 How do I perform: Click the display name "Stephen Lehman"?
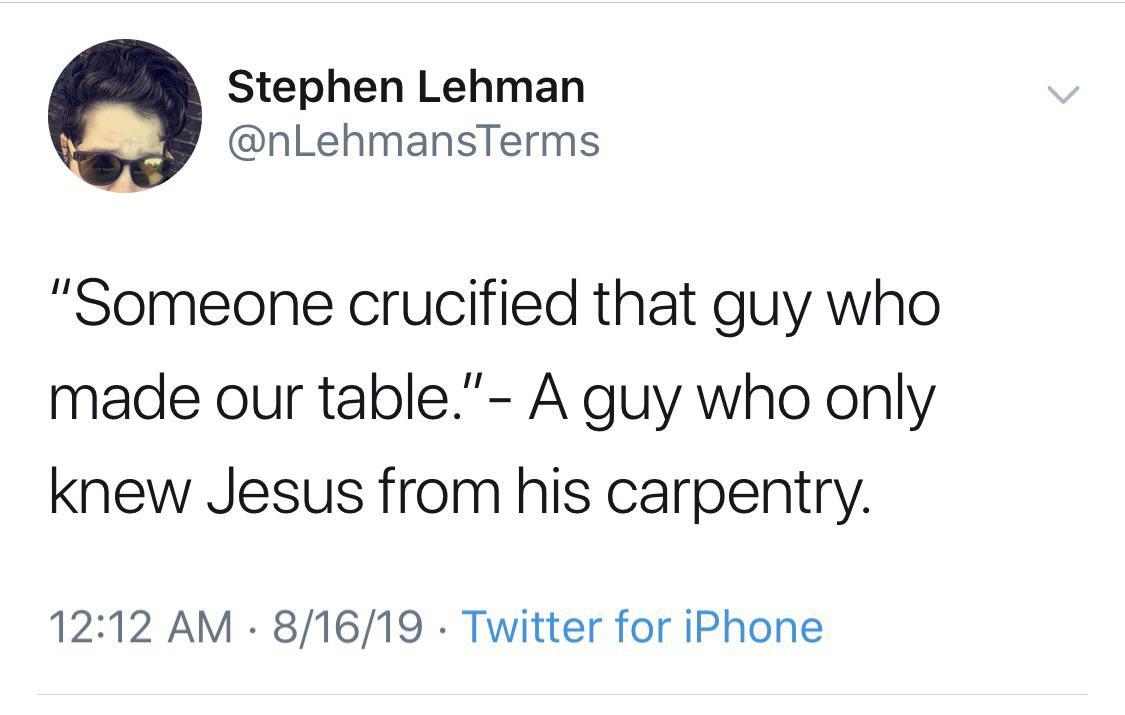point(405,87)
